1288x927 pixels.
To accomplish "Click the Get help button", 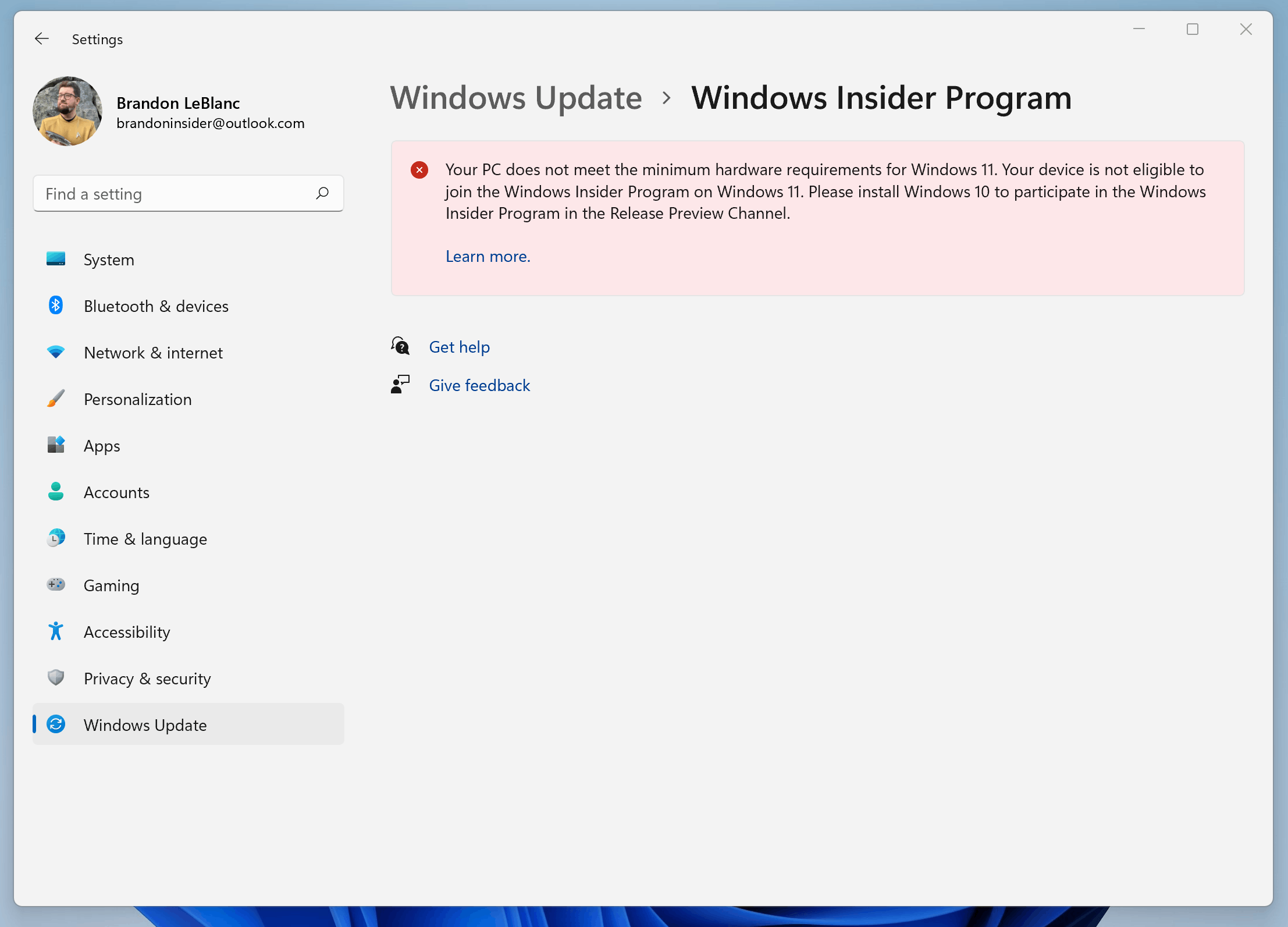I will coord(459,346).
